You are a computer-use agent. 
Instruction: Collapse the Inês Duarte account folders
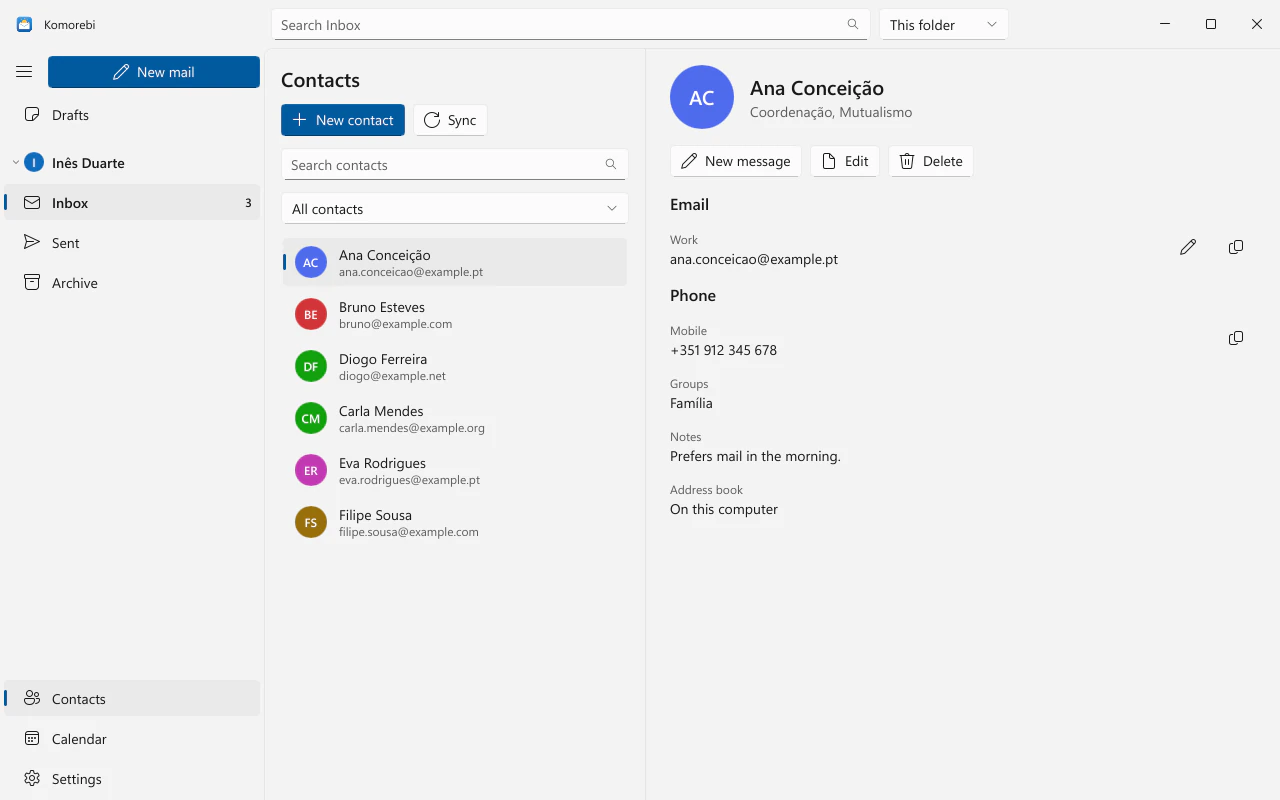click(x=15, y=163)
